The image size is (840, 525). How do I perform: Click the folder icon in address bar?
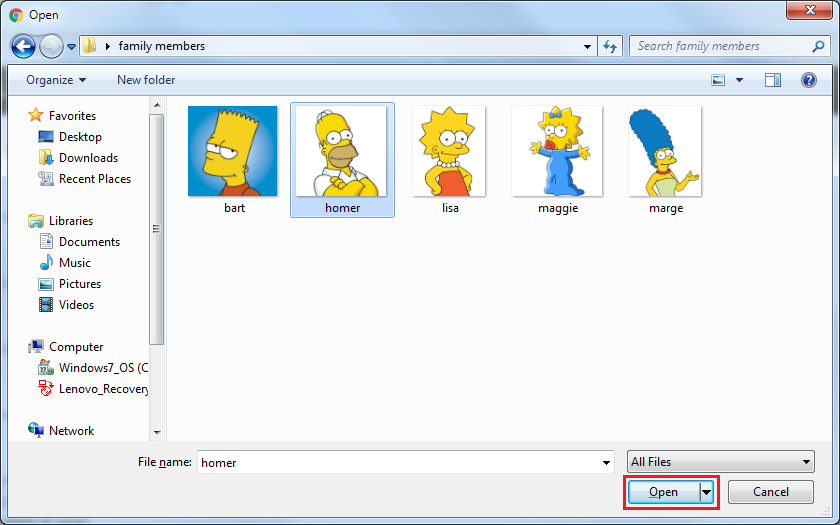tap(89, 46)
